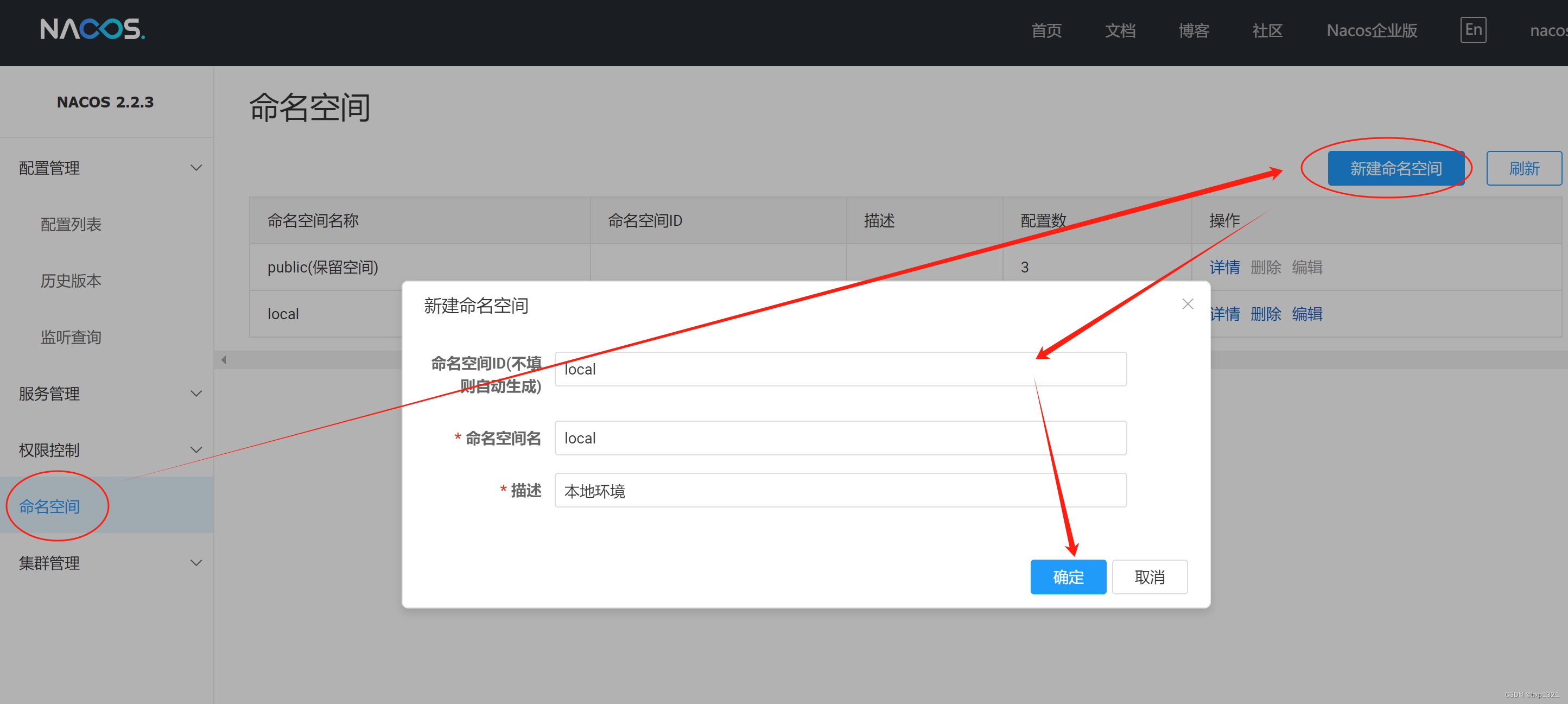This screenshot has height=704, width=1568.
Task: Expand 服务管理 menu chevron
Action: point(196,394)
